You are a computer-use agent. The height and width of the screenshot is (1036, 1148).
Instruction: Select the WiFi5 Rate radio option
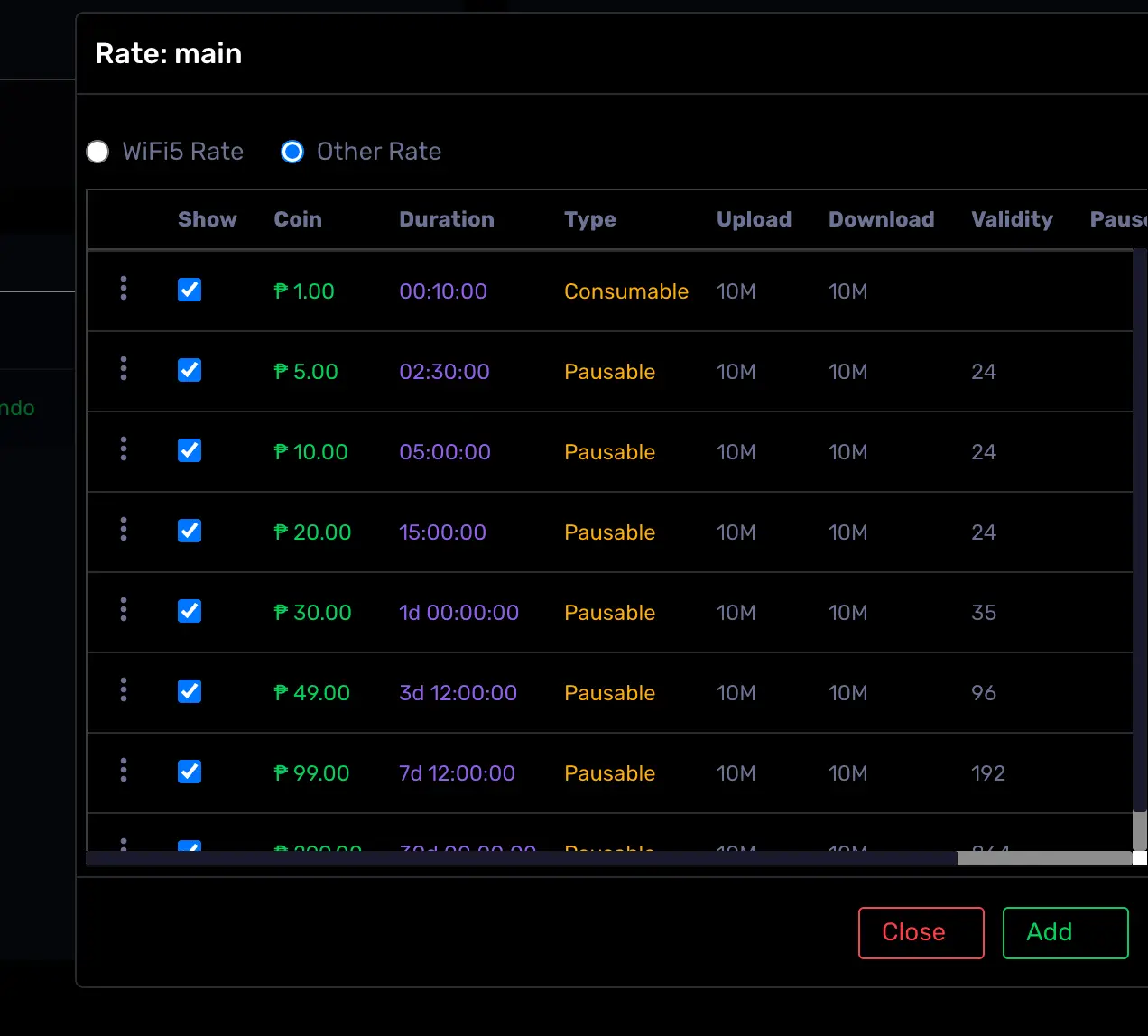coord(97,152)
